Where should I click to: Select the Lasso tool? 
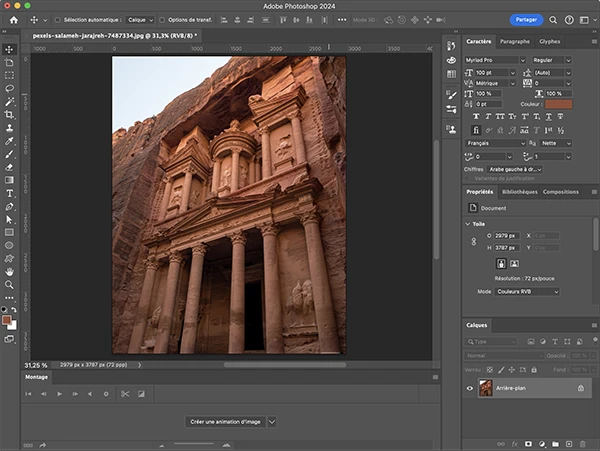(9, 88)
